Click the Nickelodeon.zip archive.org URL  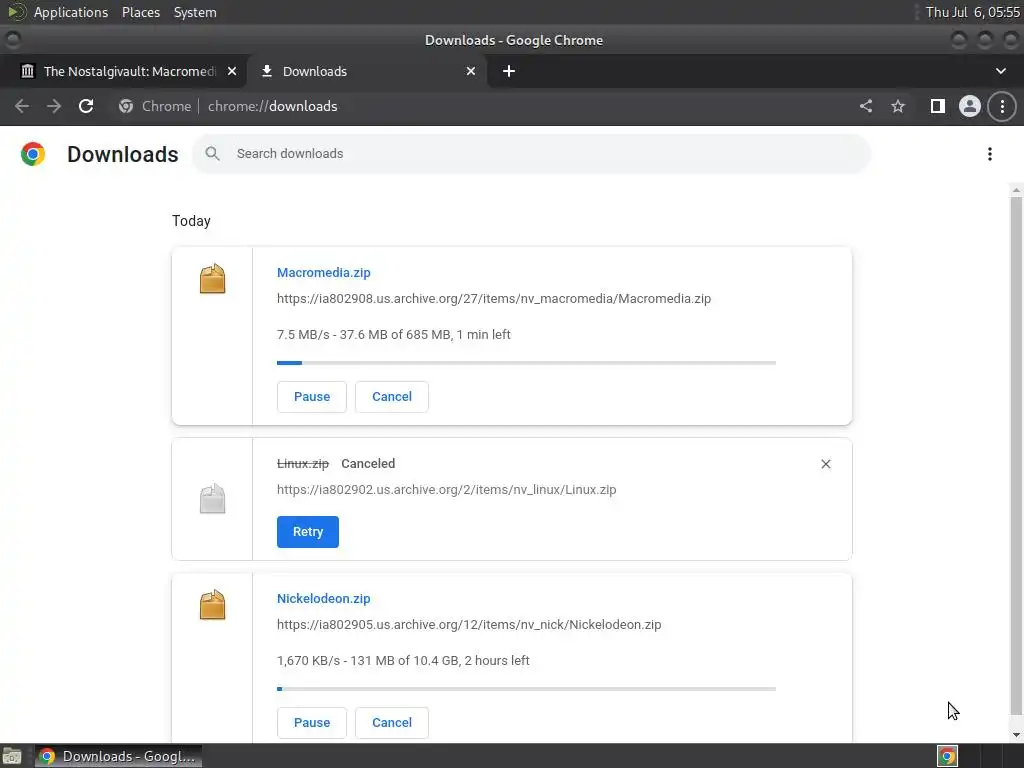coord(469,624)
